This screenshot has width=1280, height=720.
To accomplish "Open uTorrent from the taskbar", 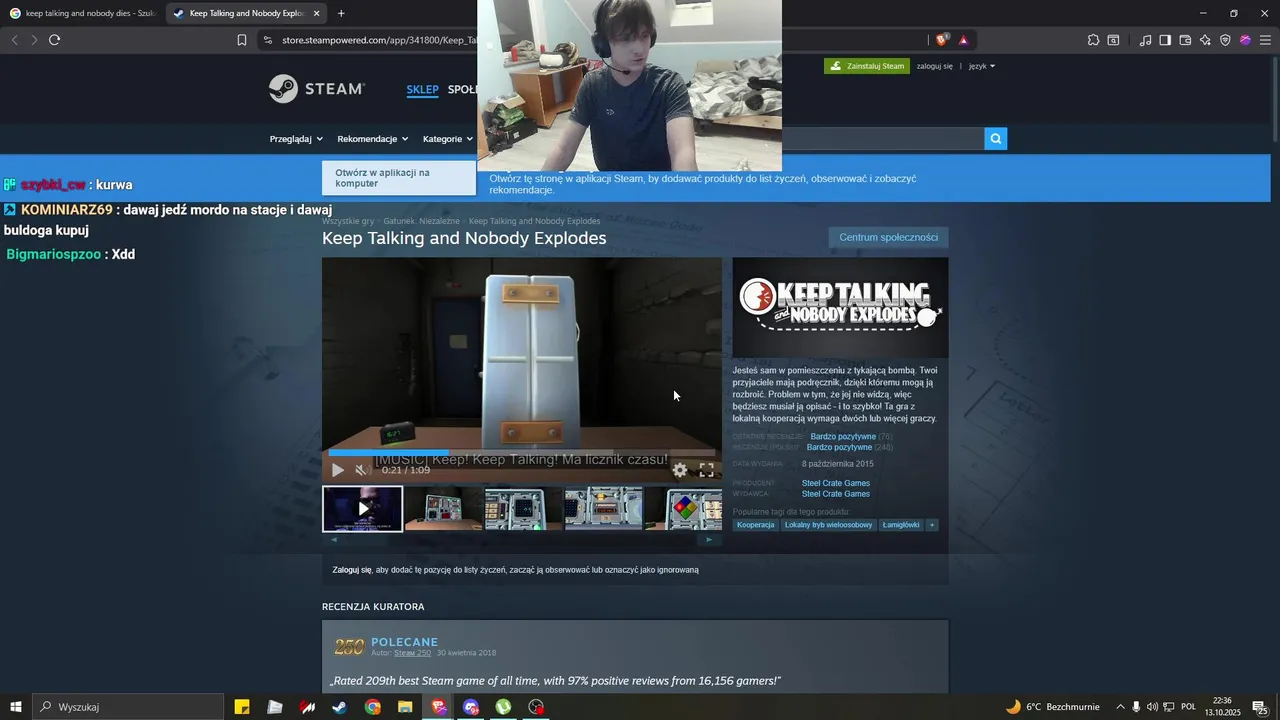I will 504,707.
